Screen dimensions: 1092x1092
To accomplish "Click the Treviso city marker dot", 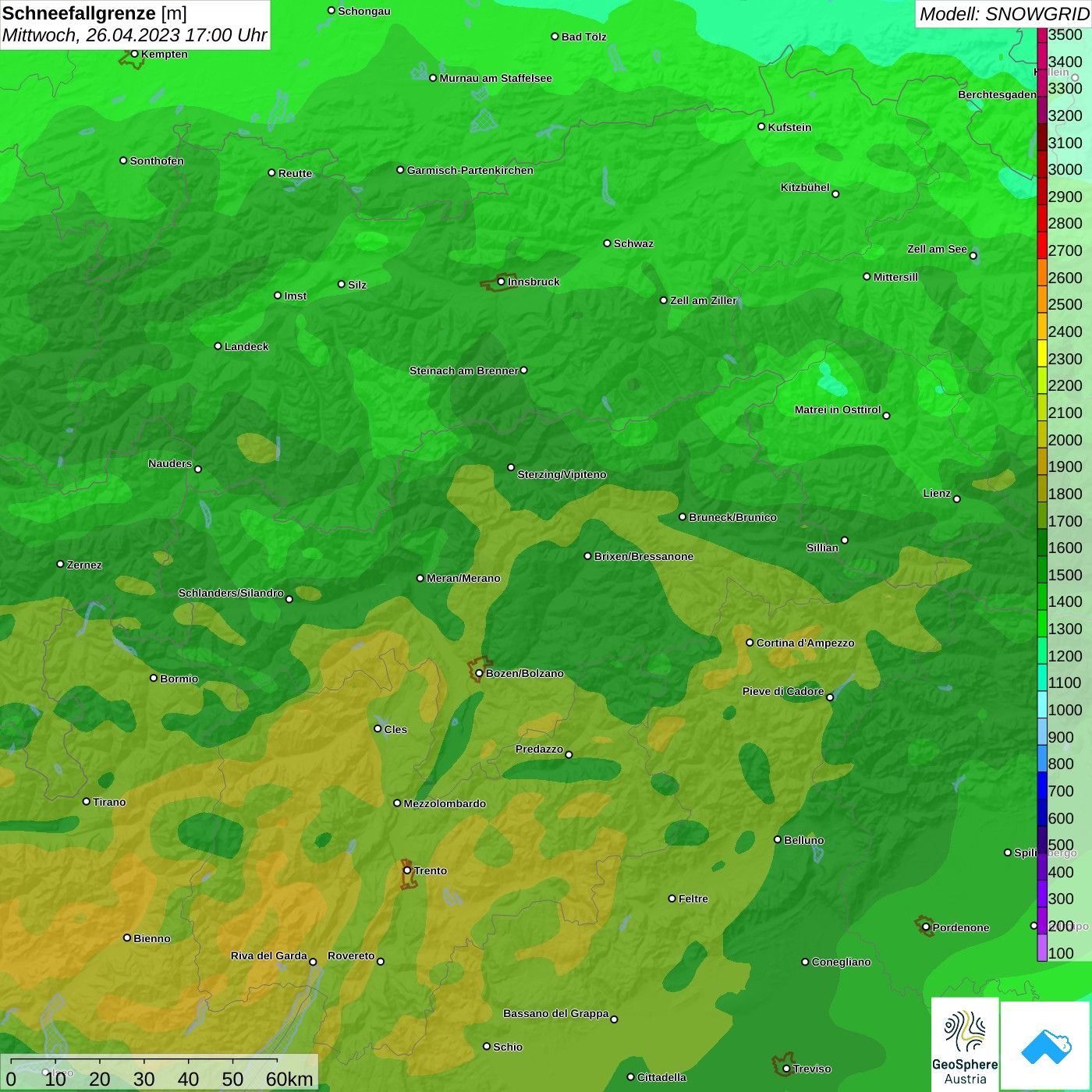I will tap(786, 1069).
